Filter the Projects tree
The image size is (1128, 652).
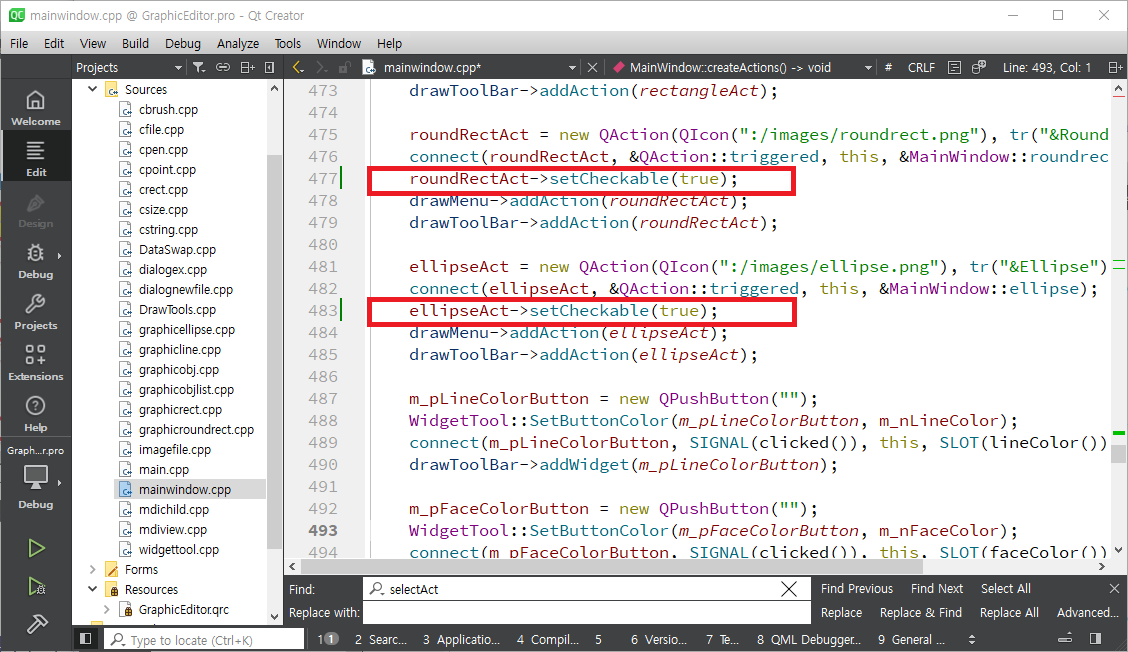click(199, 68)
